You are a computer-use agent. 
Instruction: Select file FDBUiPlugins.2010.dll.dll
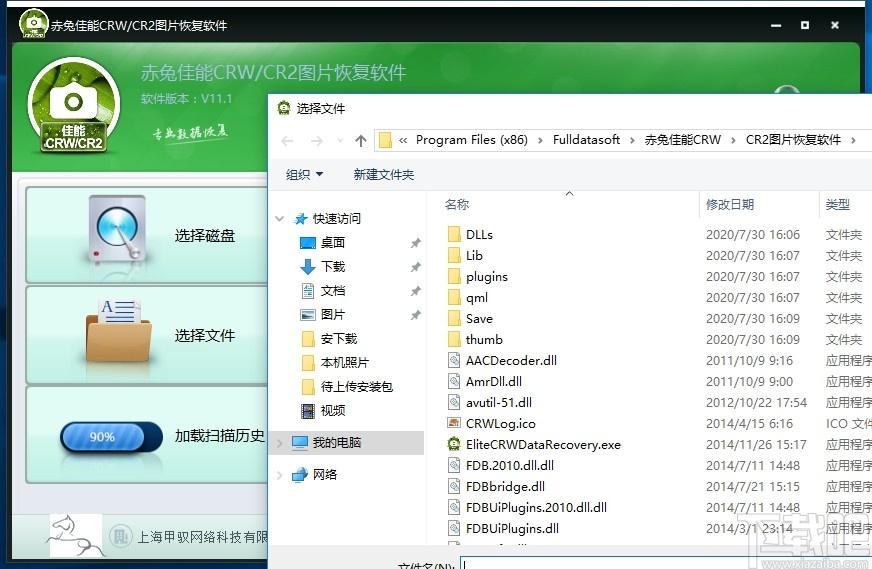536,507
